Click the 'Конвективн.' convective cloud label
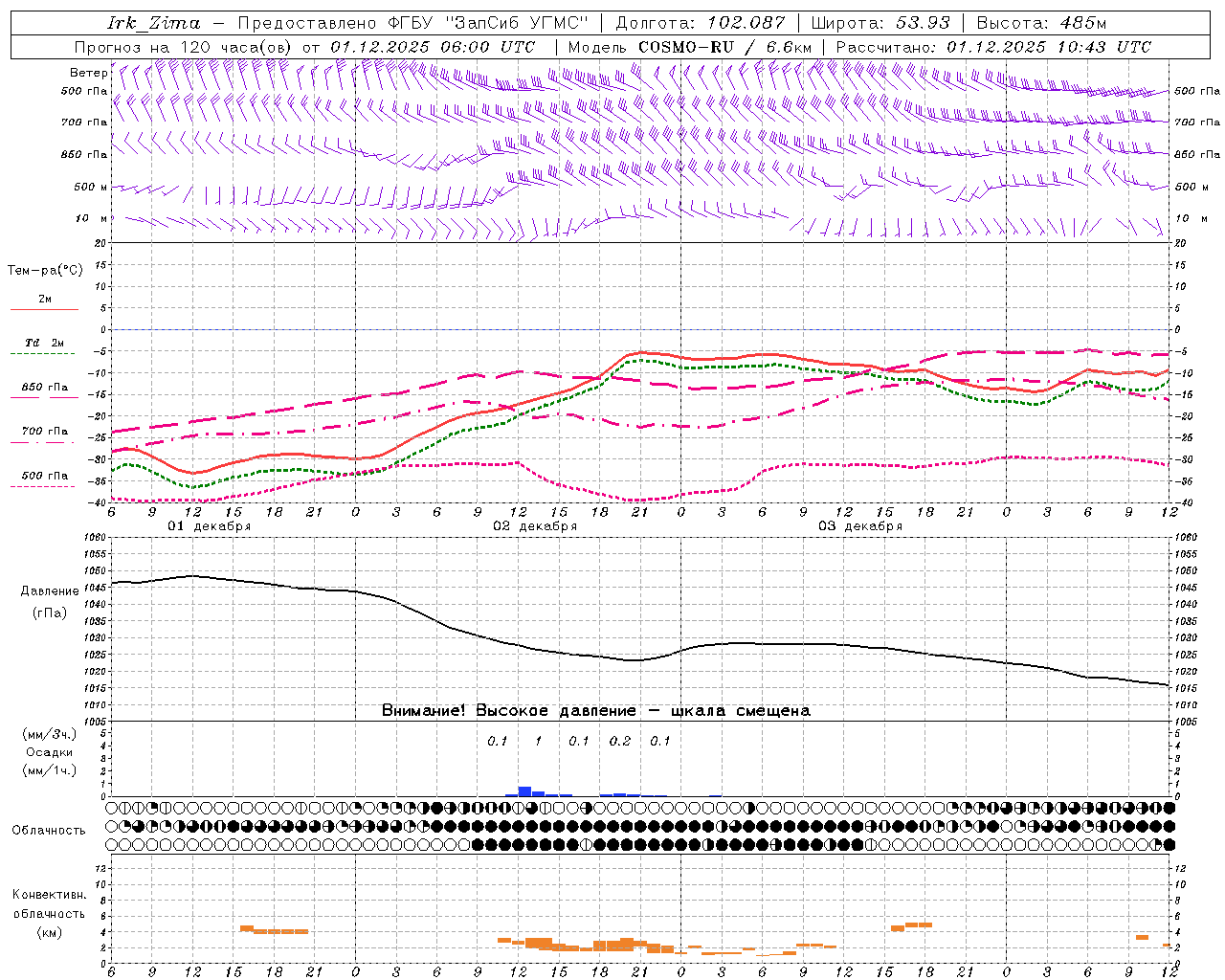Screen dimensions: 1225x980 pyautogui.click(x=49, y=895)
